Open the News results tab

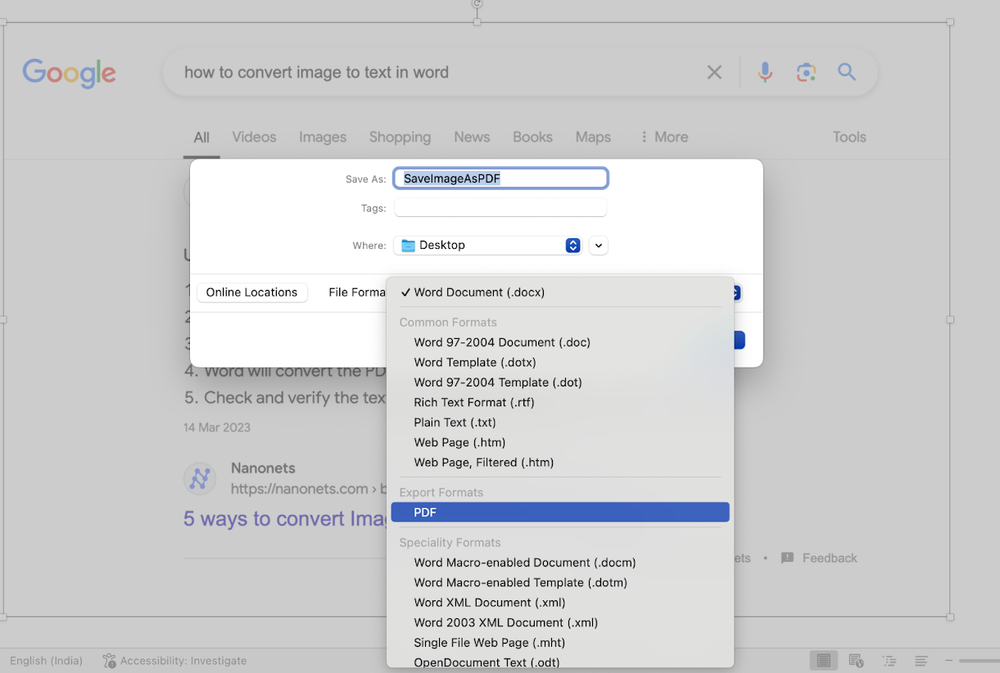[x=471, y=137]
